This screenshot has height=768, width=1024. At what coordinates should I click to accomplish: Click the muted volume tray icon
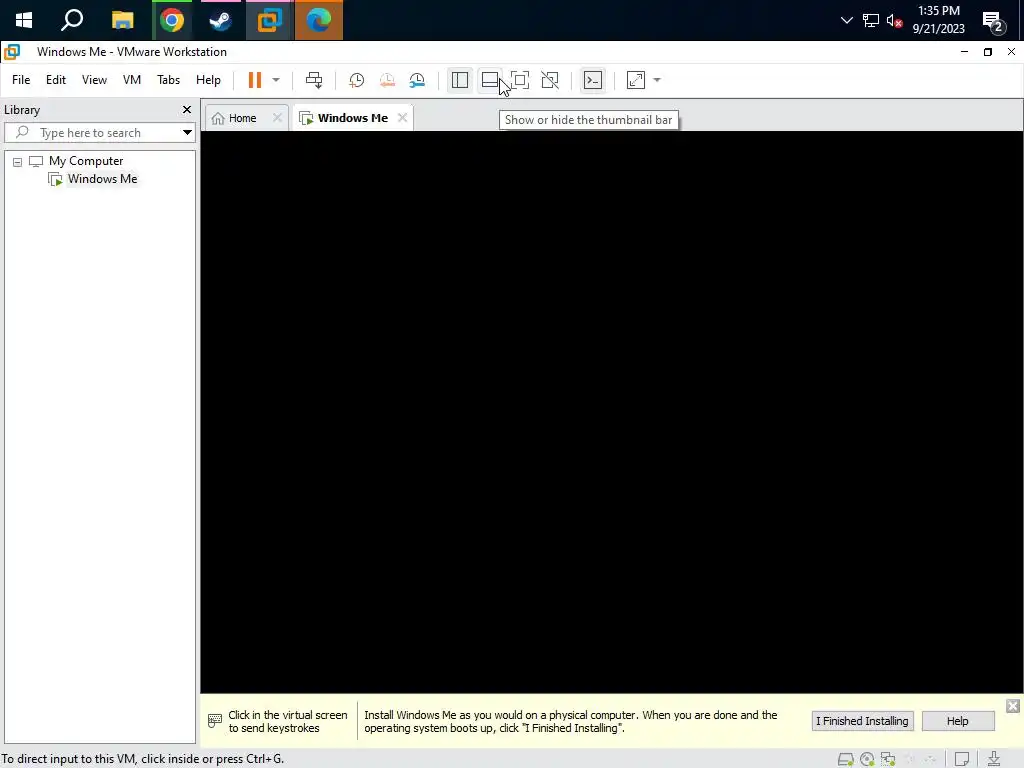pos(894,20)
